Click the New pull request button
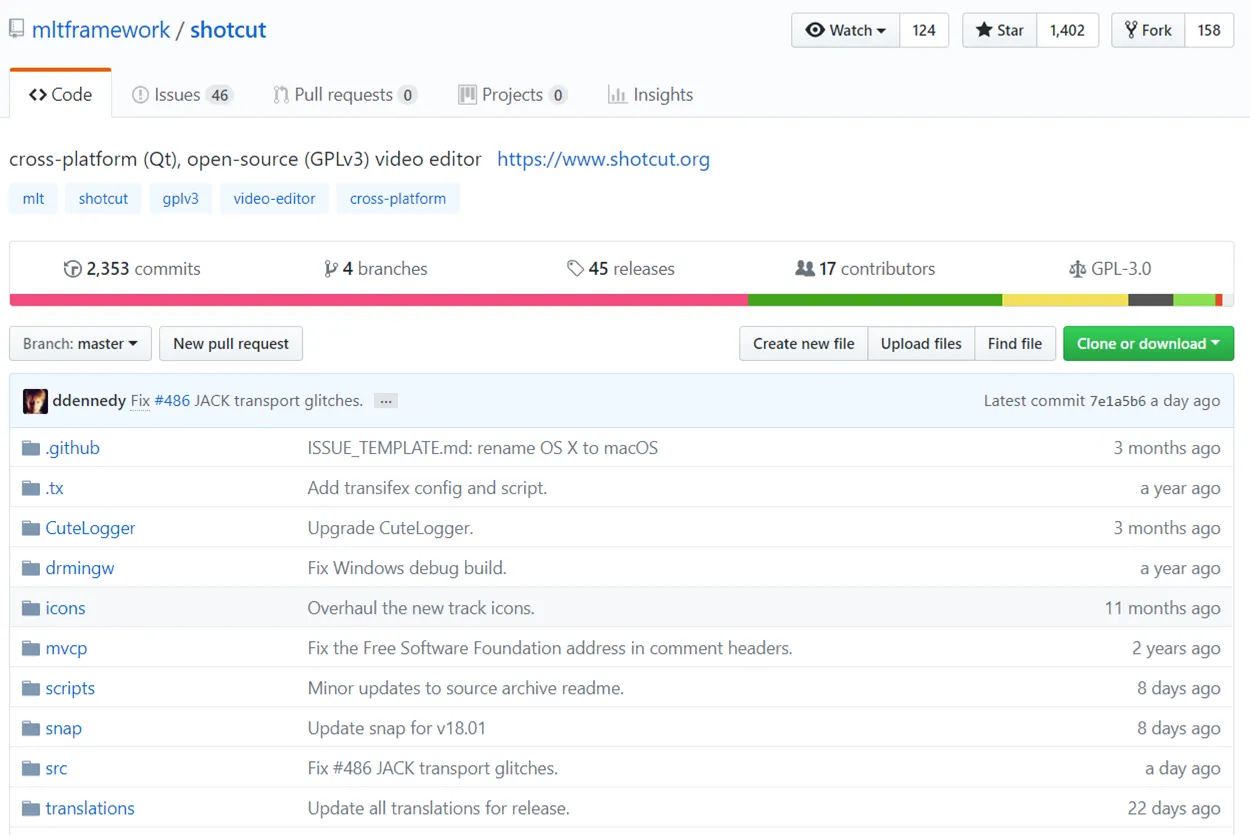The width and height of the screenshot is (1250, 836). tap(231, 343)
